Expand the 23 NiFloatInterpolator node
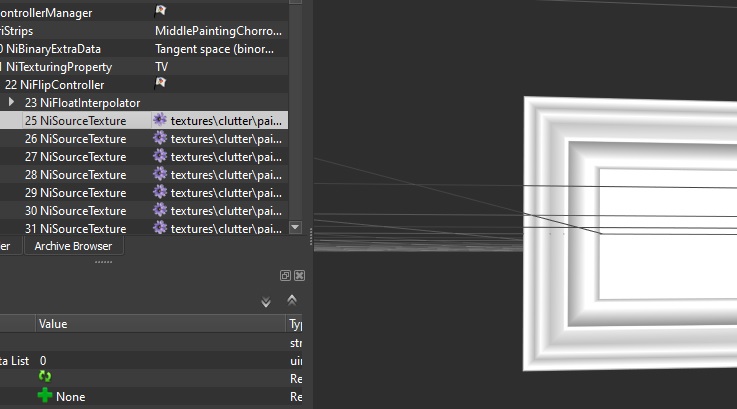This screenshot has width=737, height=409. click(11, 102)
